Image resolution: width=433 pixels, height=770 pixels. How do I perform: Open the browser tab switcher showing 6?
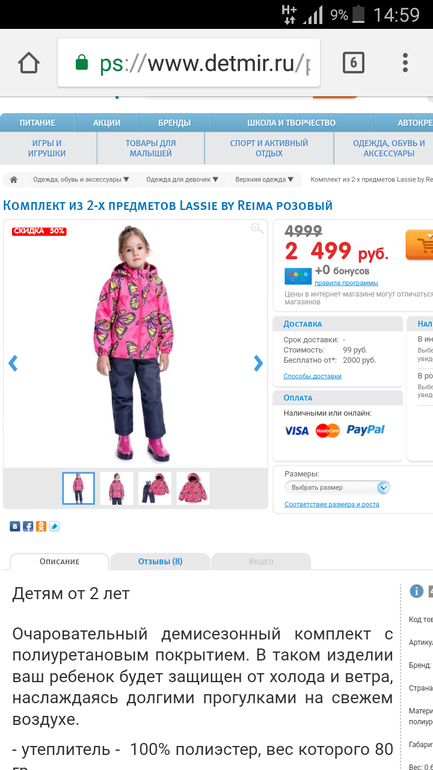pyautogui.click(x=353, y=63)
